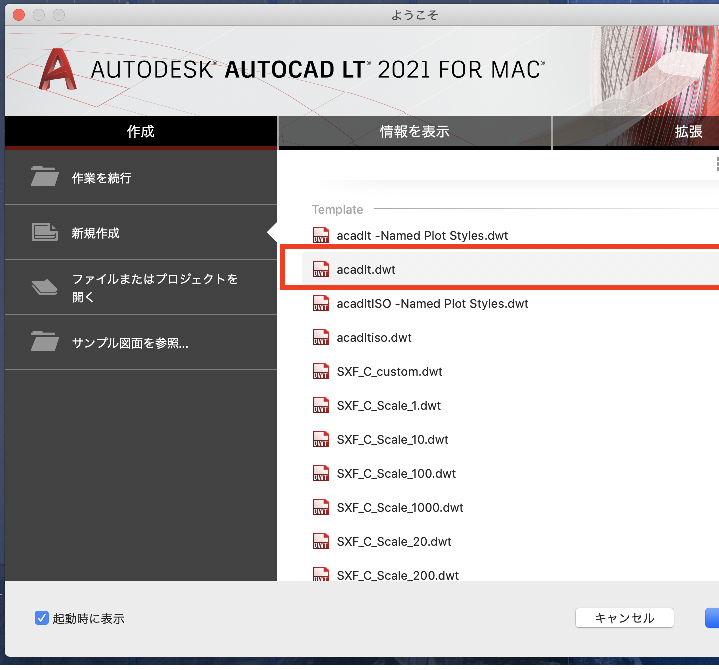Select 作業を続行 in the sidebar

[x=141, y=177]
